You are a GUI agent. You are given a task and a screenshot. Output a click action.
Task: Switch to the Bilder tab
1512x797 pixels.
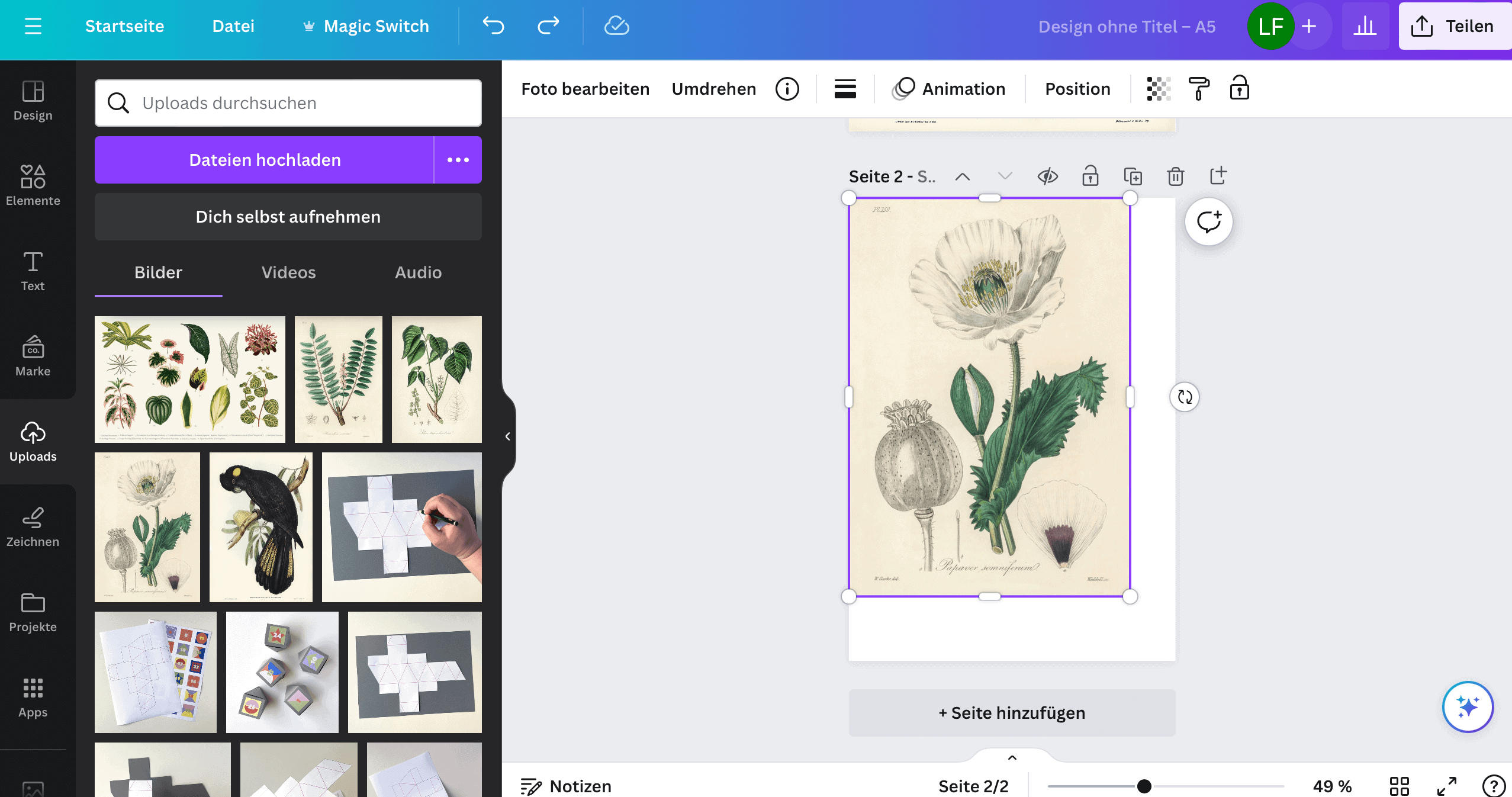point(158,272)
